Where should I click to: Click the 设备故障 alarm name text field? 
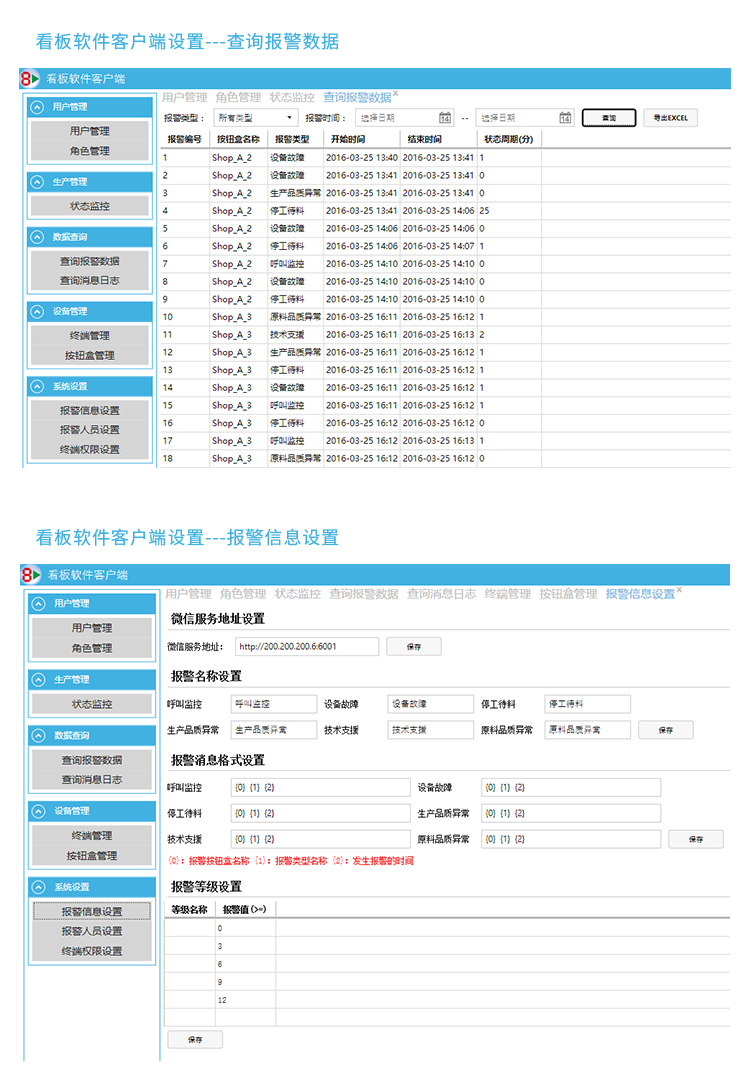[x=430, y=704]
